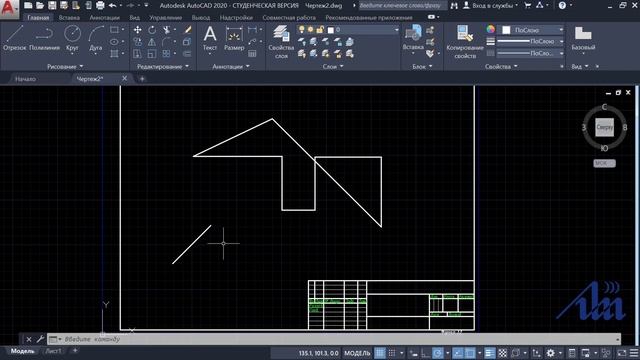This screenshot has width=640, height=360.
Task: Open the object color wheel swatch
Action: (x=491, y=29)
